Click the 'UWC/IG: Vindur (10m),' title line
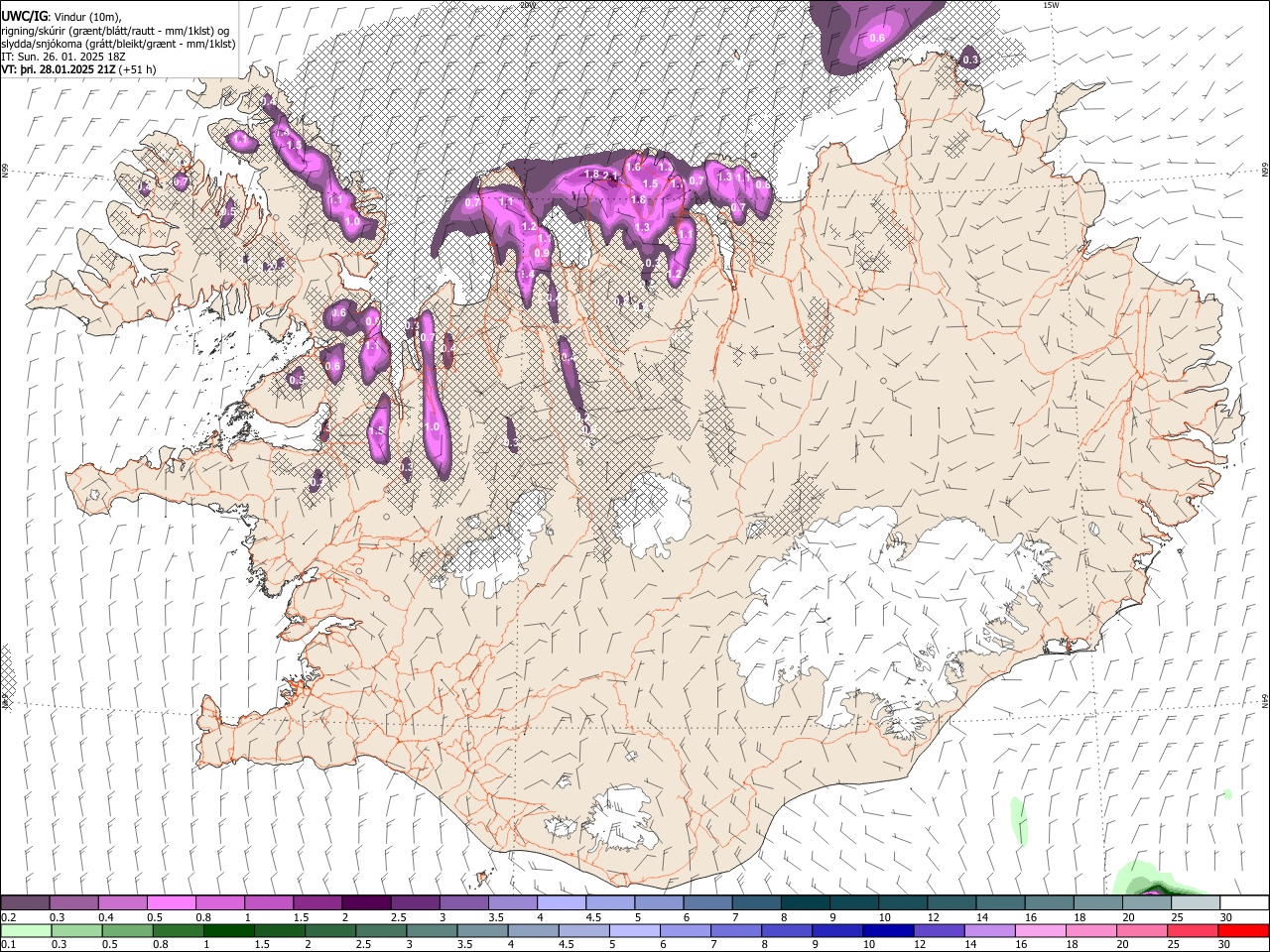Screen dimensions: 1270x952 tap(62, 15)
